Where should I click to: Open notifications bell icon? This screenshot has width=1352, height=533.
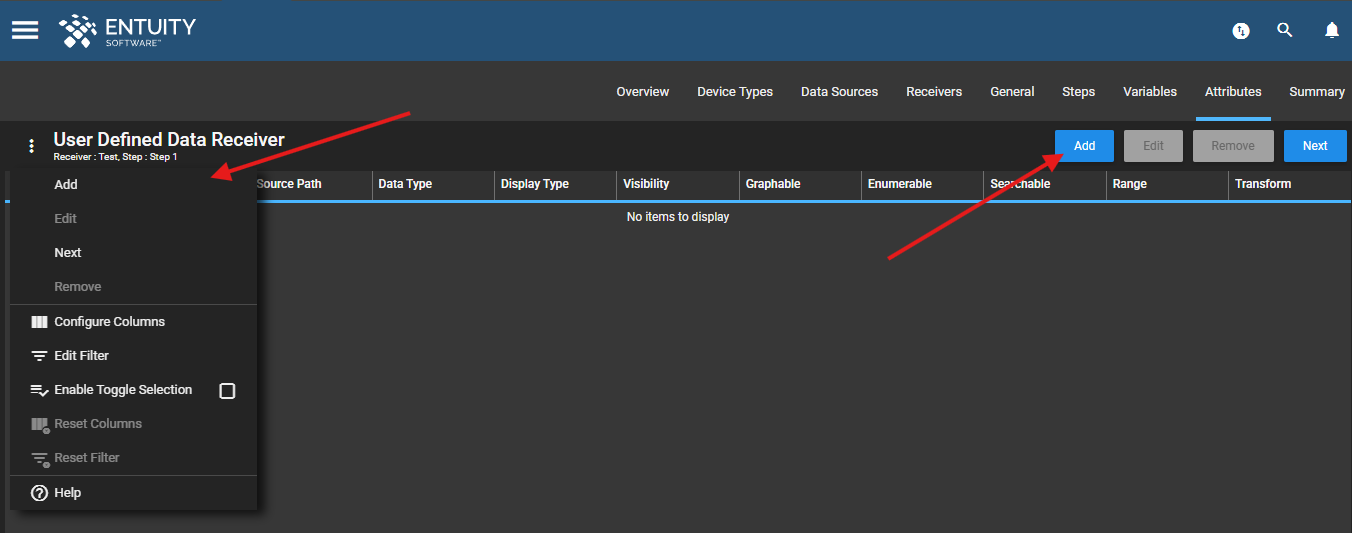(1332, 31)
